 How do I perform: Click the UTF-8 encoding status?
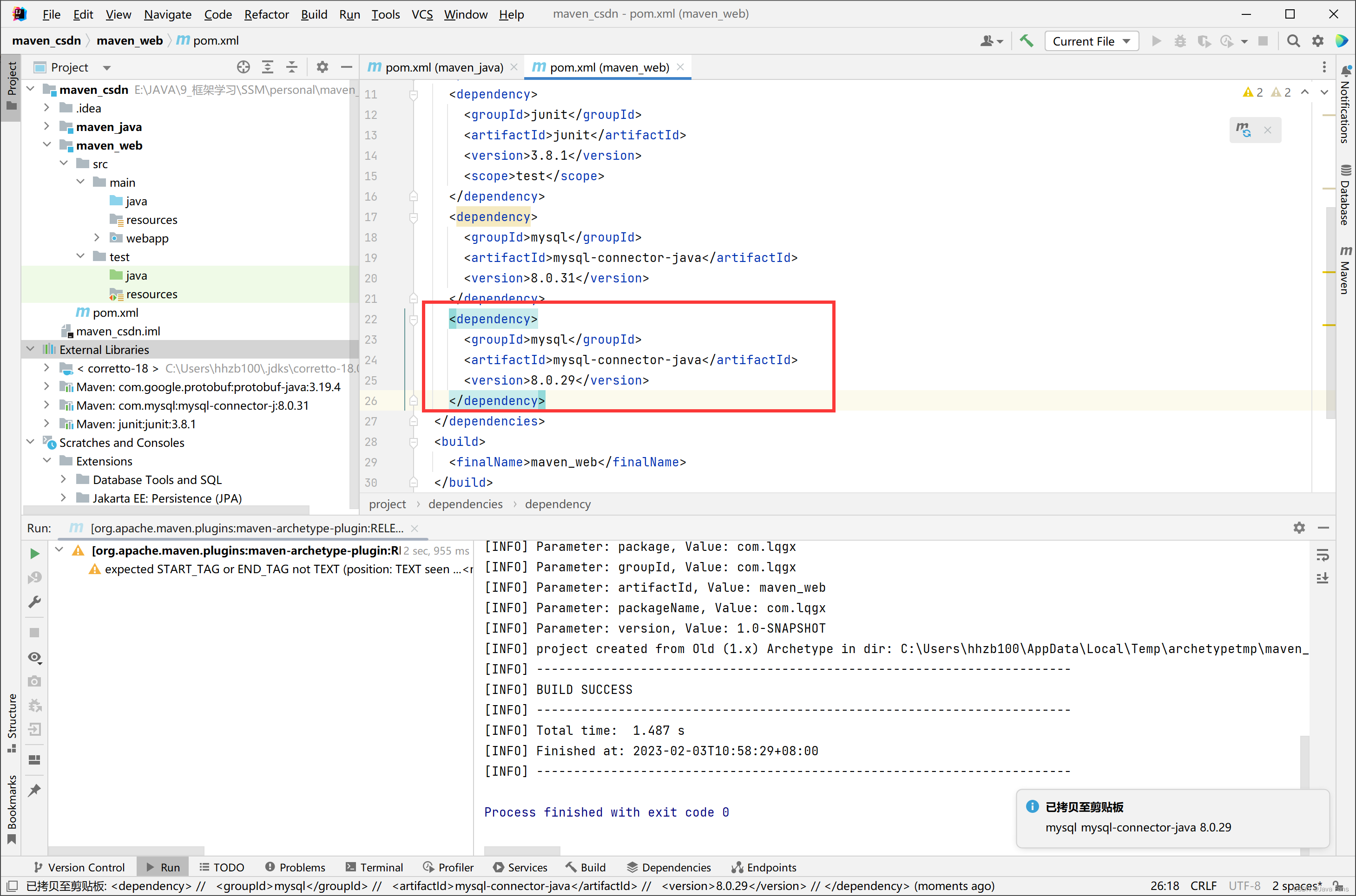click(x=1244, y=886)
